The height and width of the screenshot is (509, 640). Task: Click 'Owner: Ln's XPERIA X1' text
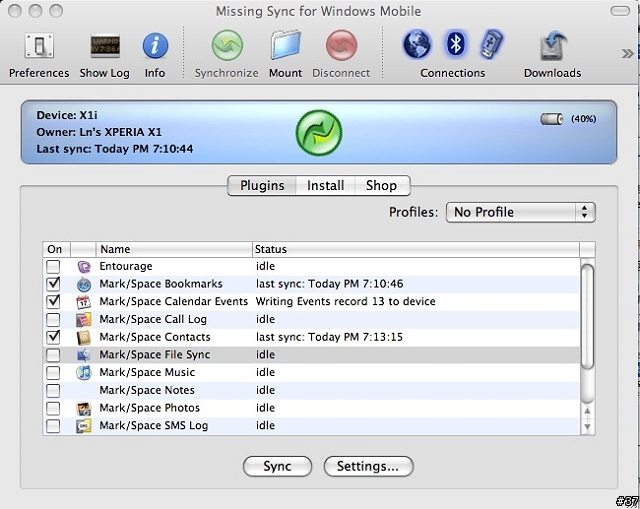coord(99,132)
